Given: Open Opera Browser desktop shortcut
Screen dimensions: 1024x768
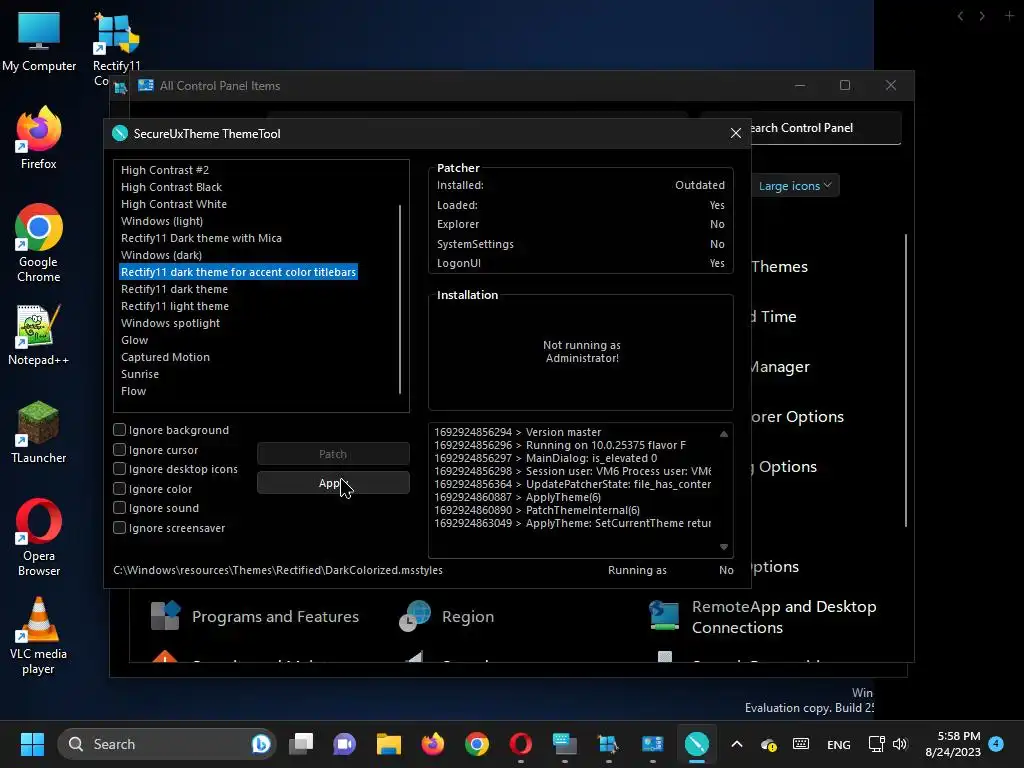Looking at the screenshot, I should (x=39, y=537).
